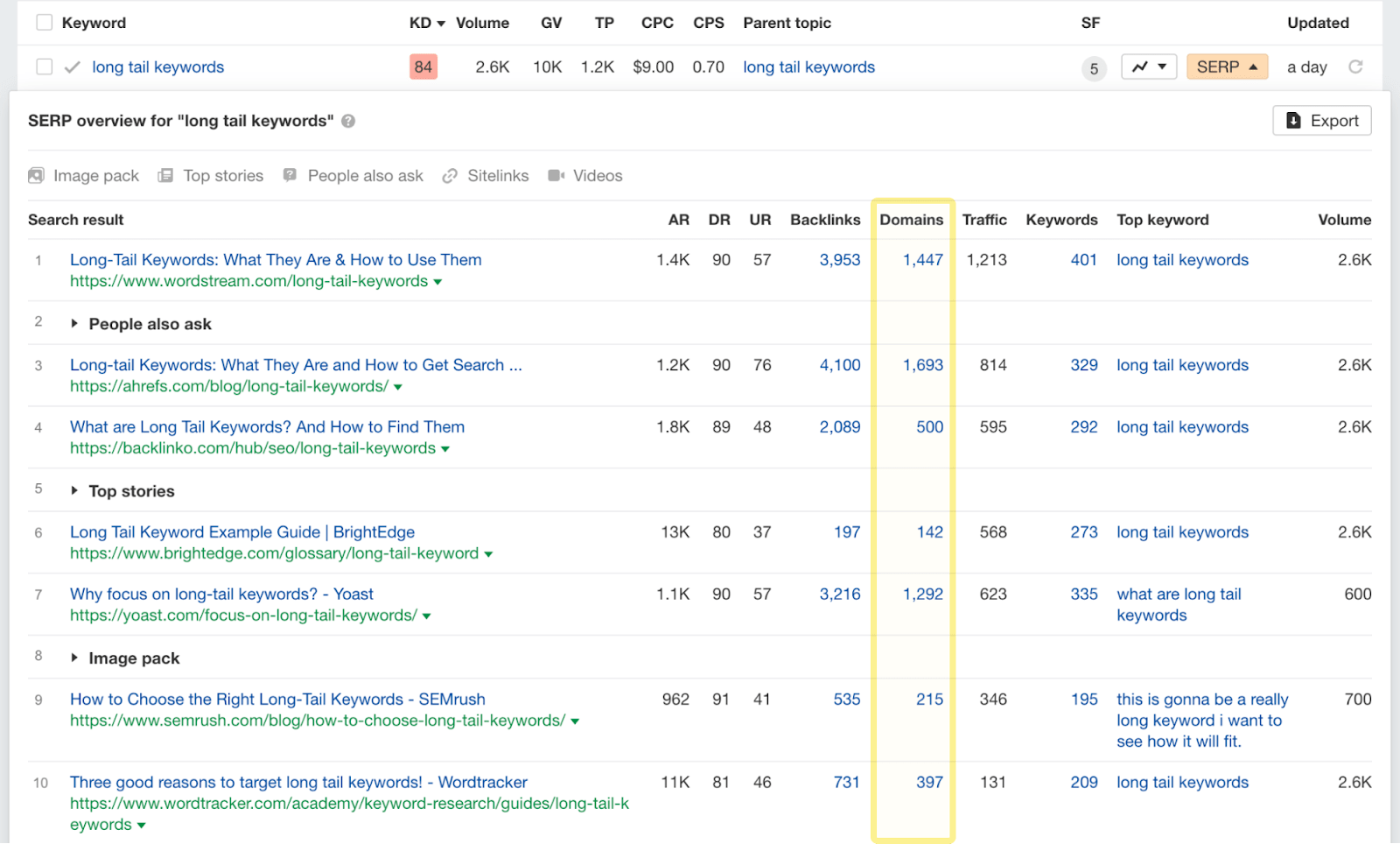Click the Export button
The width and height of the screenshot is (1400, 844).
pyautogui.click(x=1321, y=121)
